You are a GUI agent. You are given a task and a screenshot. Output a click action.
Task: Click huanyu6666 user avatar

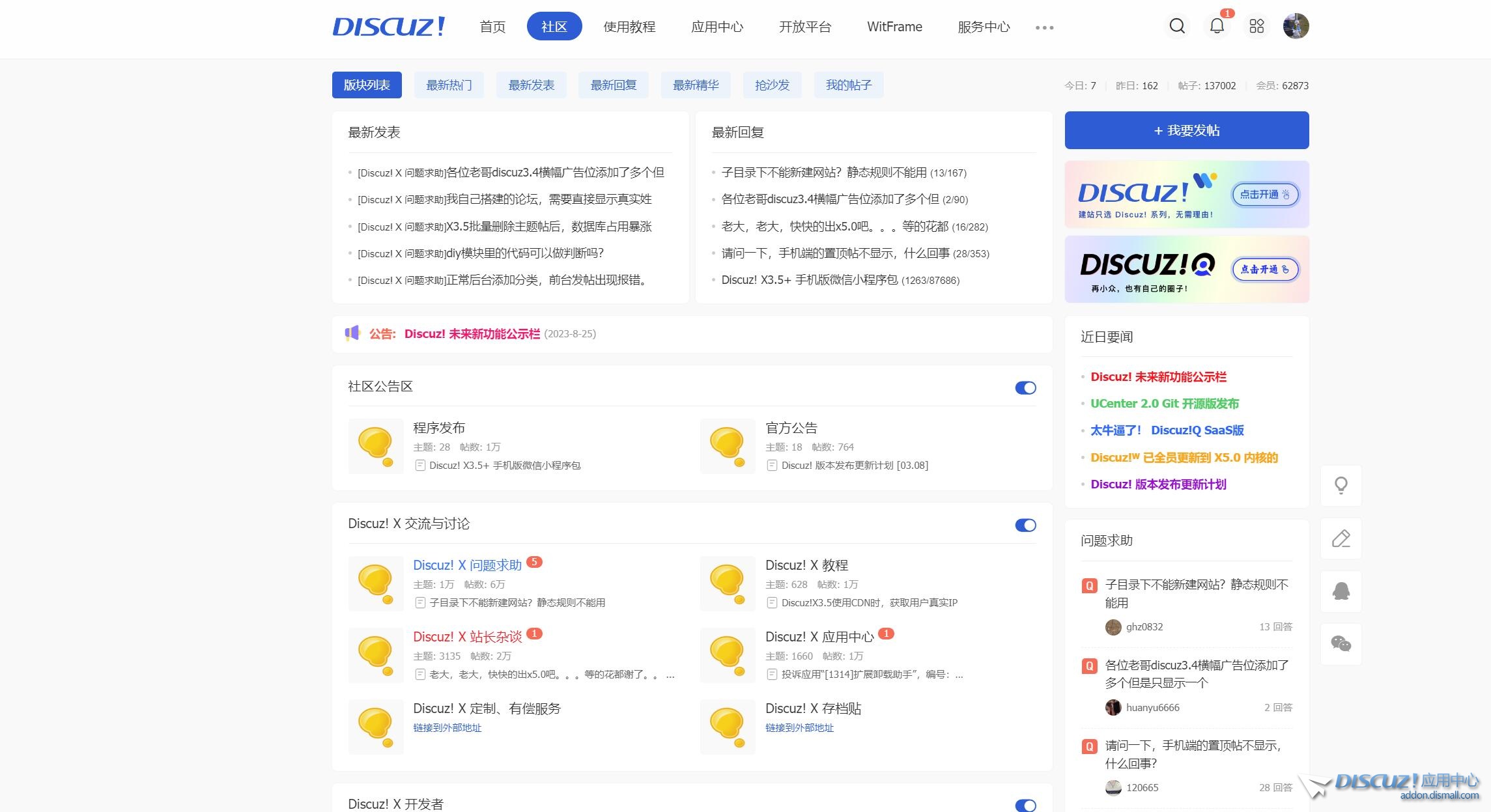click(x=1113, y=708)
